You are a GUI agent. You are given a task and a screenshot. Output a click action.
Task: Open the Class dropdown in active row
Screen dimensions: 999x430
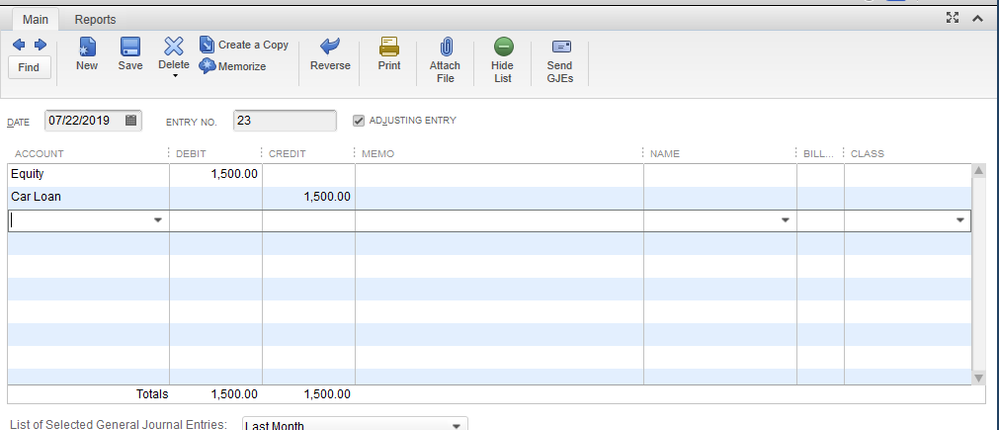tap(960, 220)
